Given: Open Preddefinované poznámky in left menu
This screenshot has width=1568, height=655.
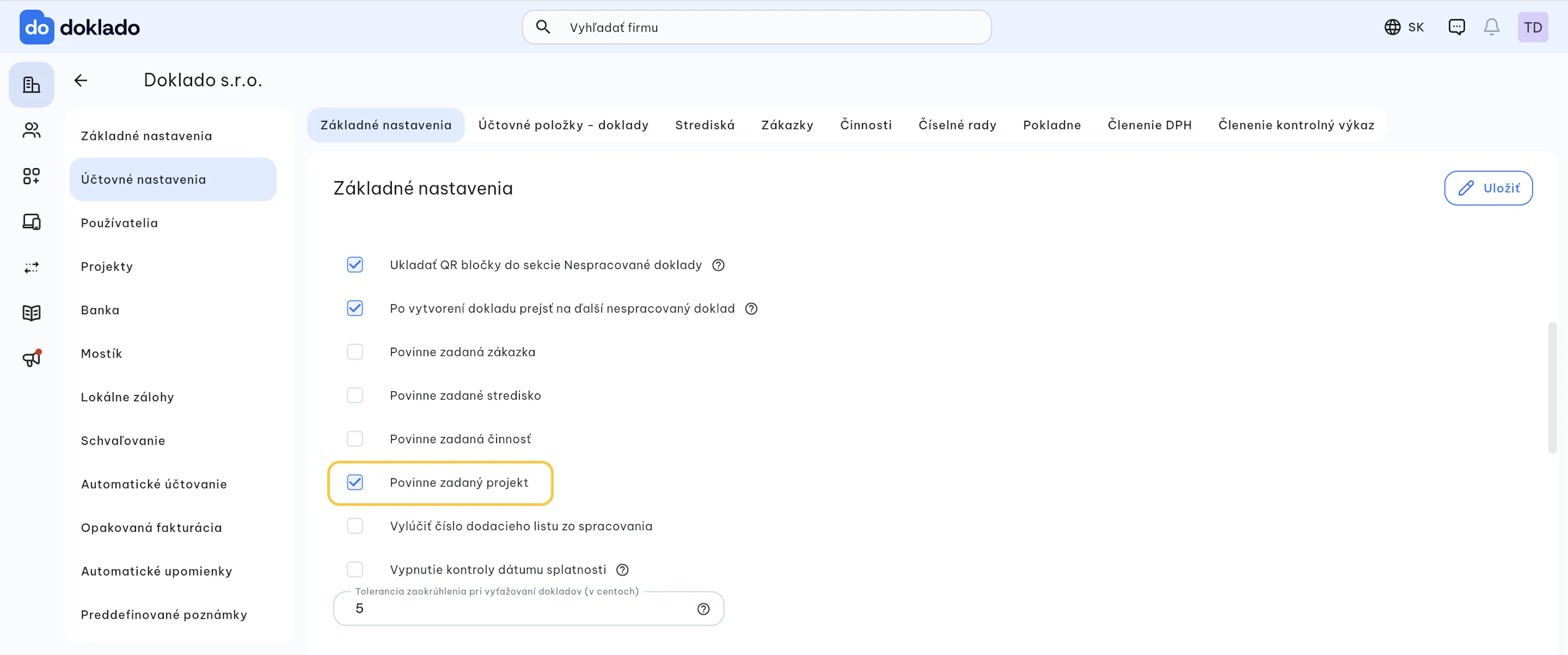Looking at the screenshot, I should pos(173,614).
